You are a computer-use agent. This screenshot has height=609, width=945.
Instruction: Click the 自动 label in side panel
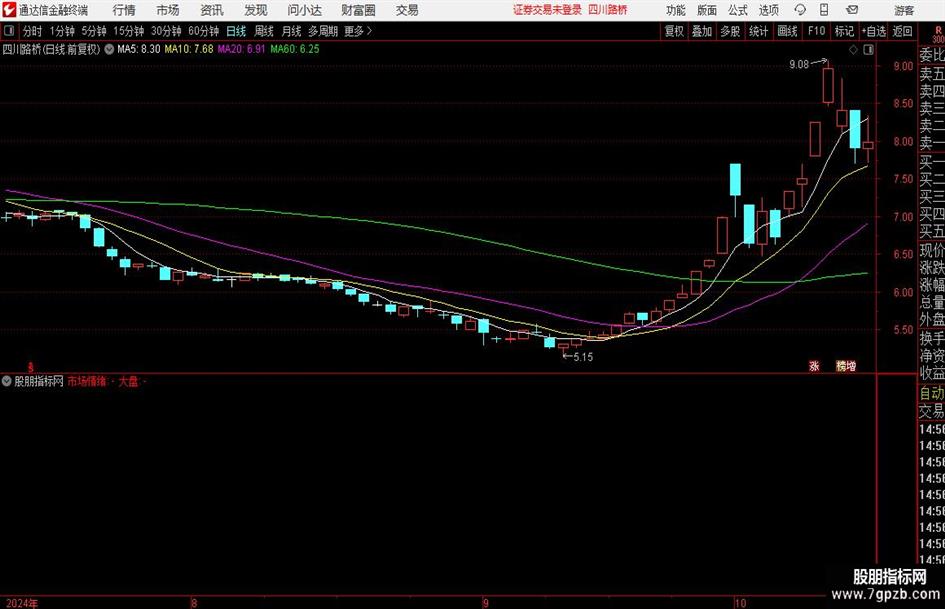(931, 393)
